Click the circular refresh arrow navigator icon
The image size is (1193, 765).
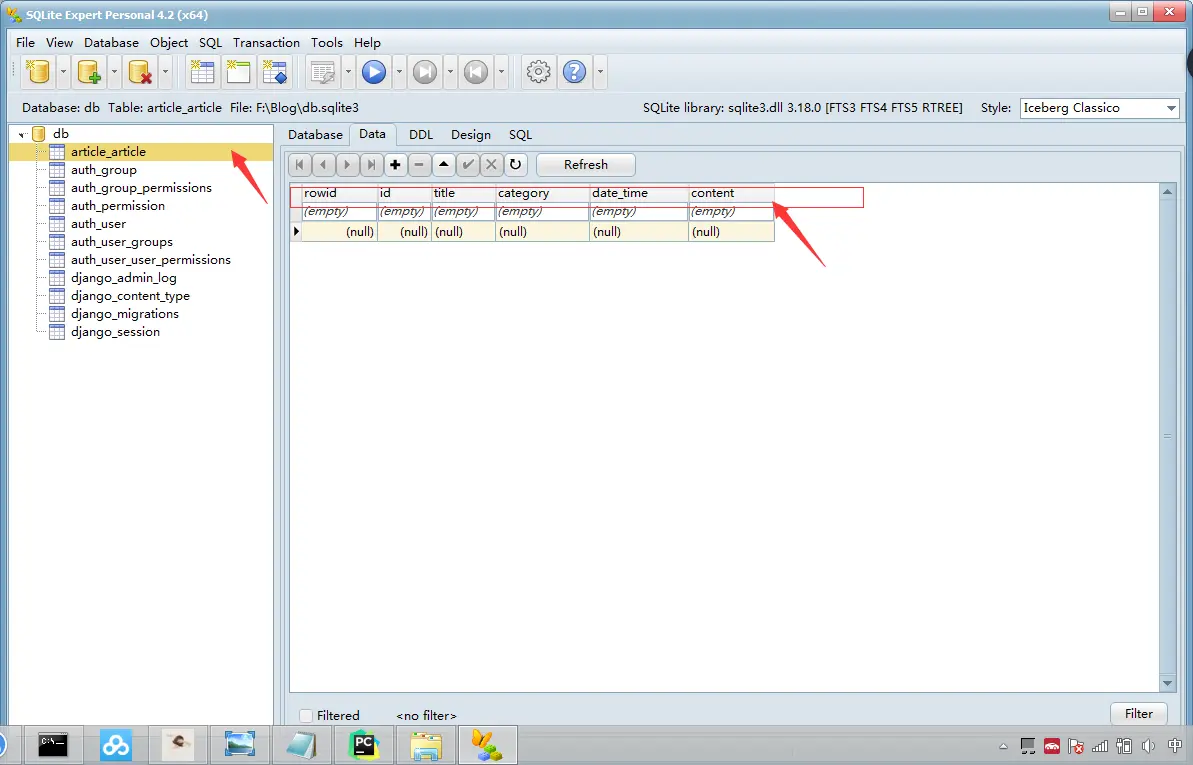tap(515, 164)
